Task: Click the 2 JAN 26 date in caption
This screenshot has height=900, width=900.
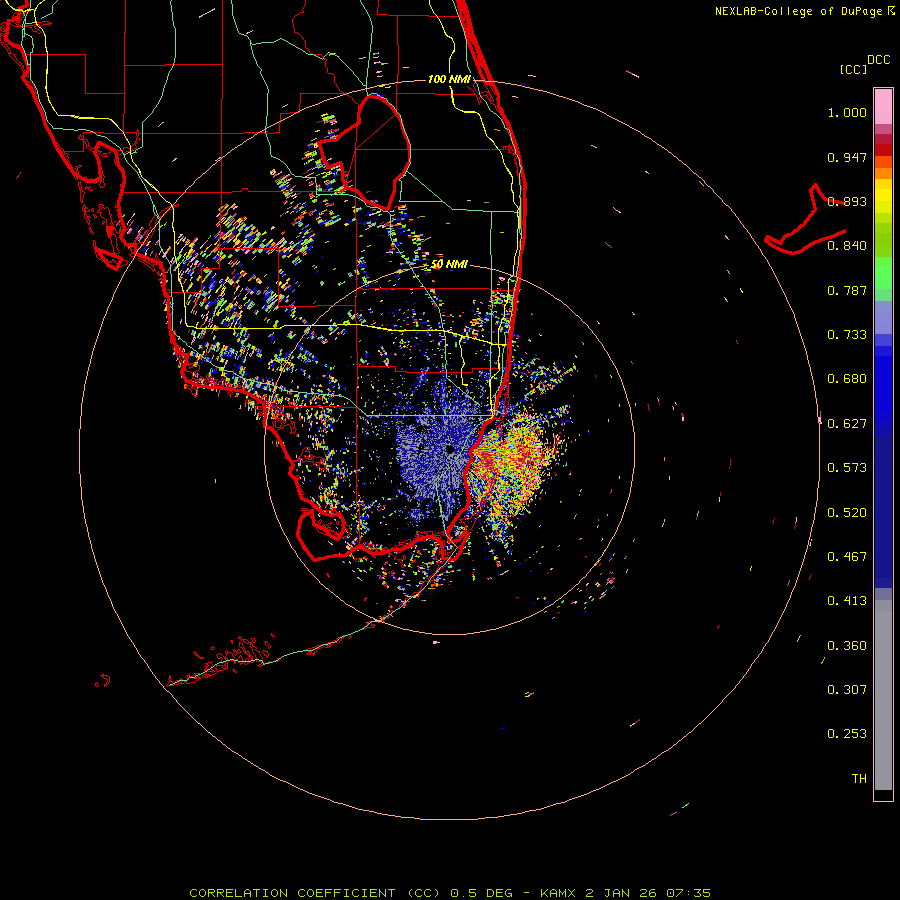Action: coord(620,893)
